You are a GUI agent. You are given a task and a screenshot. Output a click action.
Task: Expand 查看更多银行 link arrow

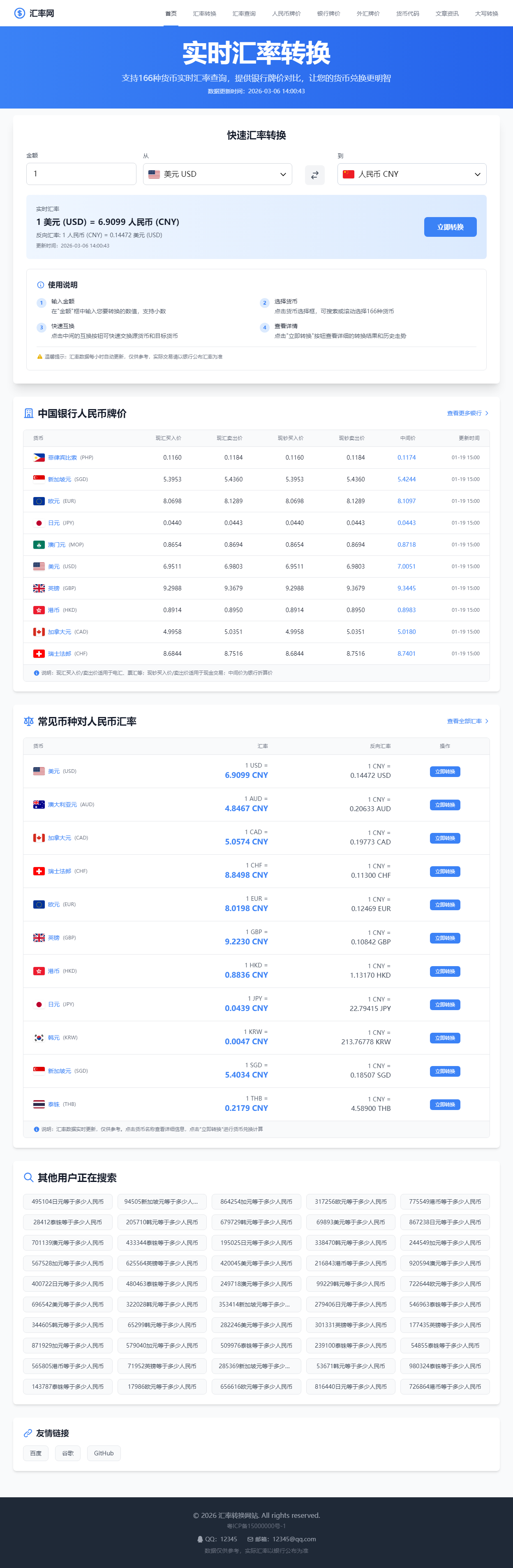point(487,413)
